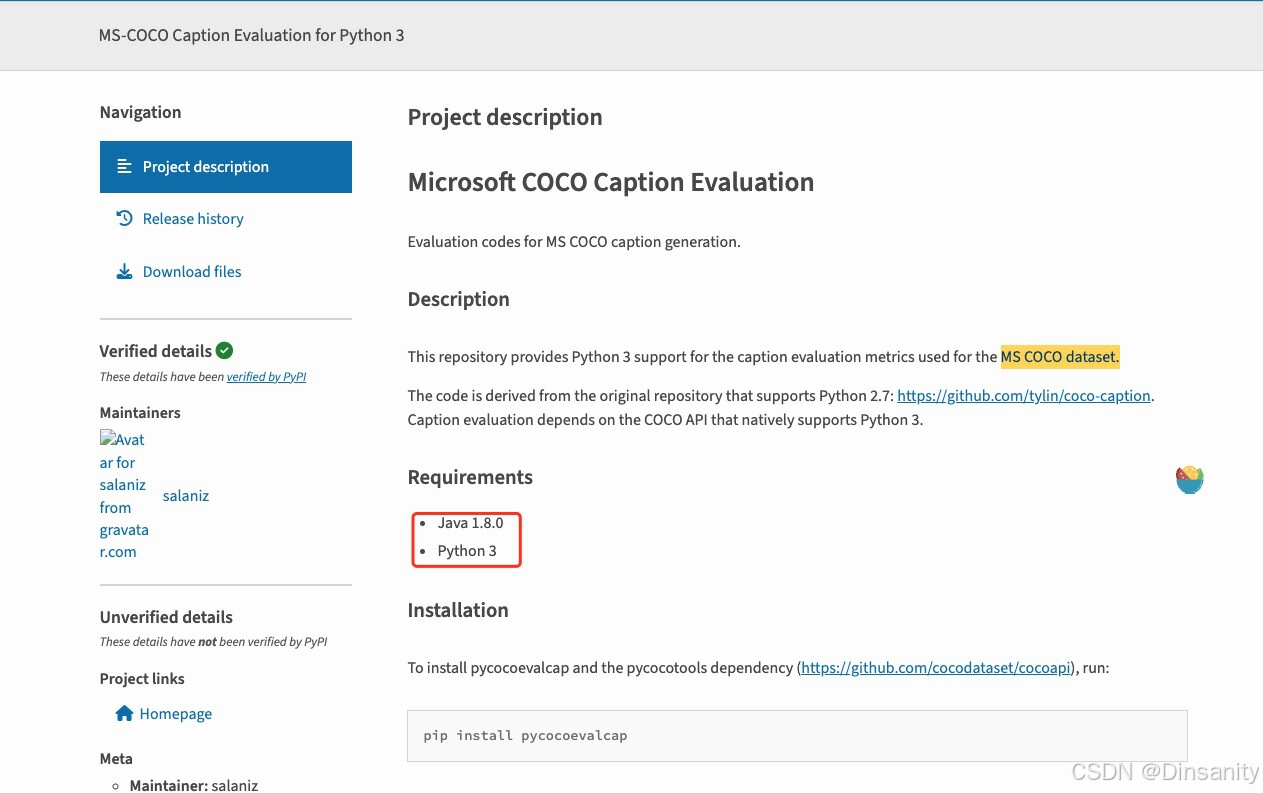Open the tylin/coco-caption GitHub link

pos(1024,396)
